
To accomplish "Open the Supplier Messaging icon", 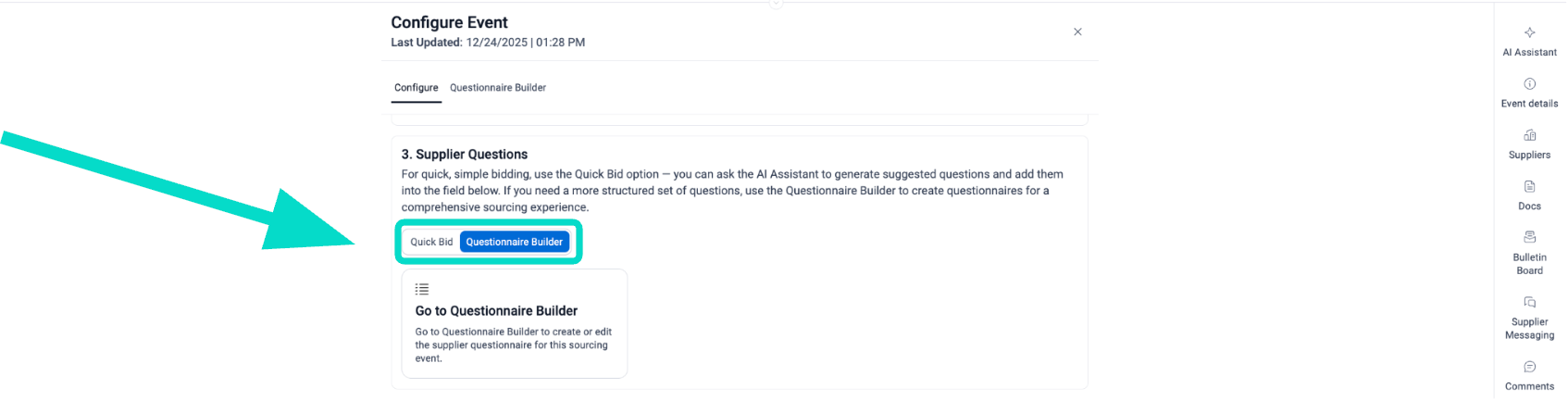I will (x=1529, y=303).
